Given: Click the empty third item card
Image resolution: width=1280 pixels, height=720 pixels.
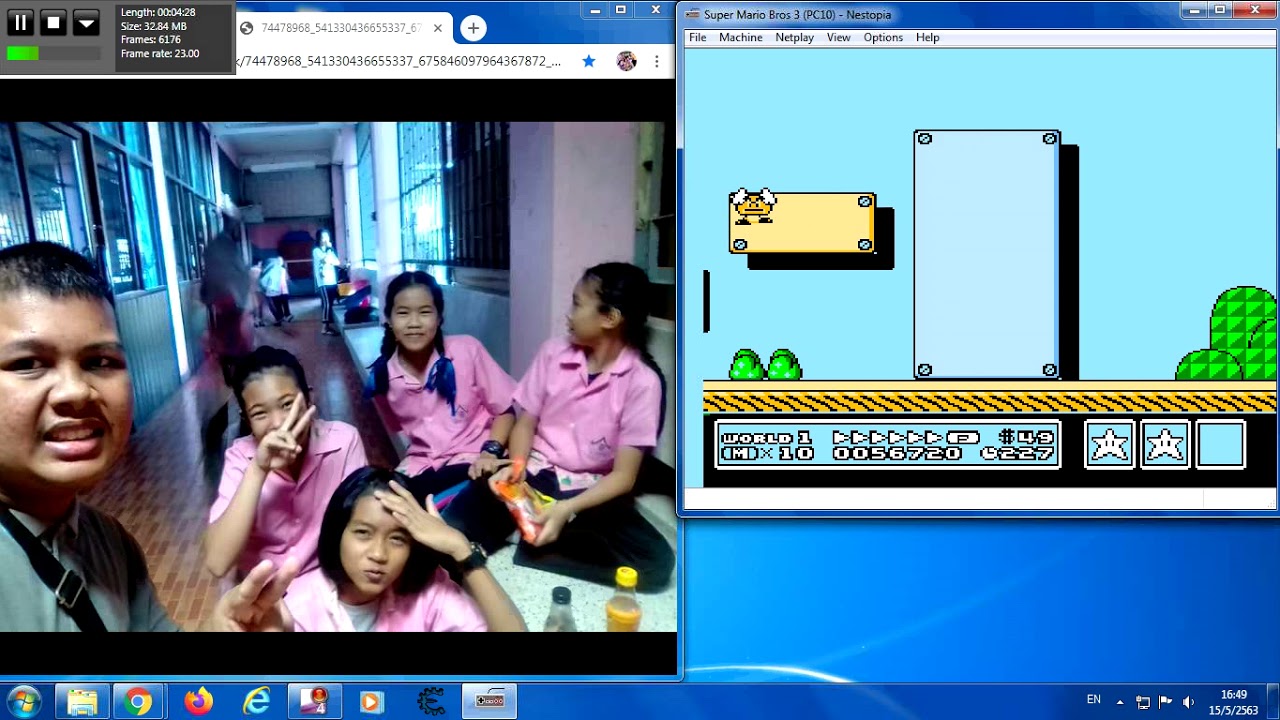Looking at the screenshot, I should point(1220,444).
